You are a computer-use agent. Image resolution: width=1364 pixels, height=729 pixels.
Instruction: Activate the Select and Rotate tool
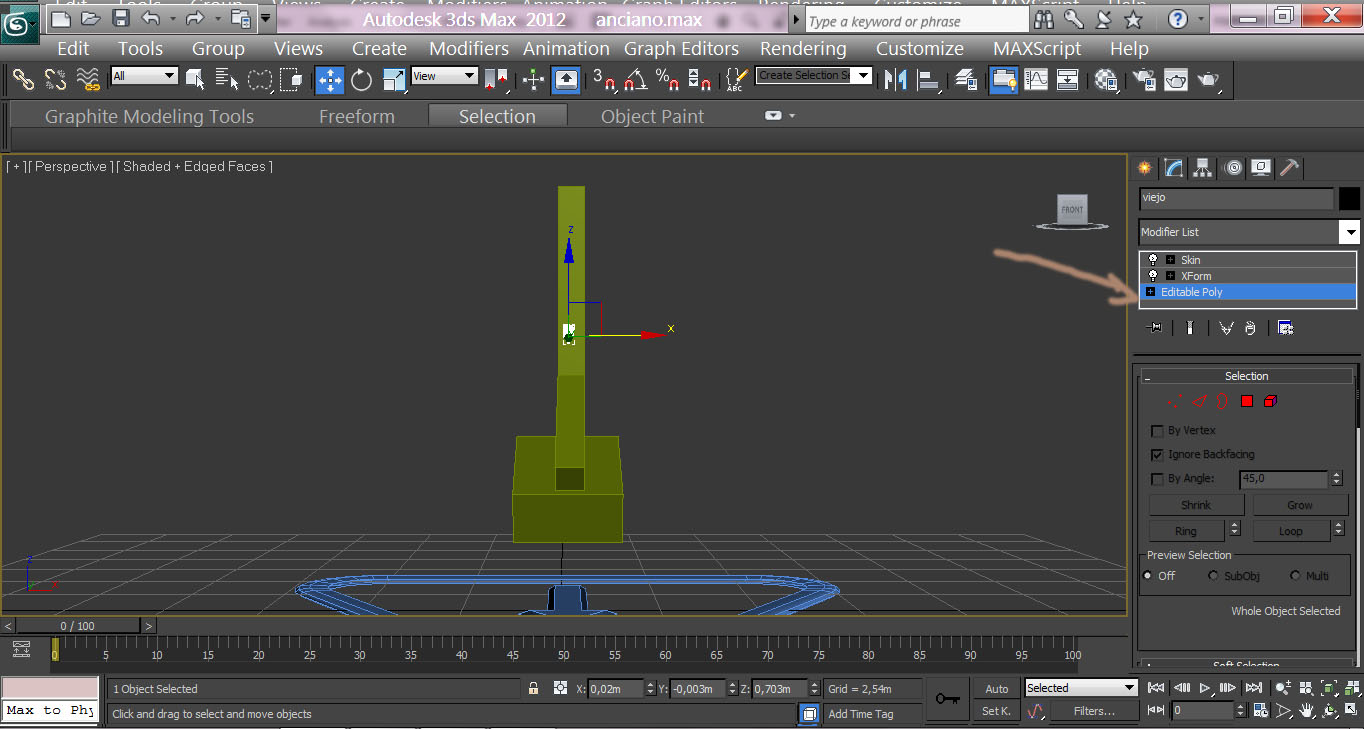point(361,80)
